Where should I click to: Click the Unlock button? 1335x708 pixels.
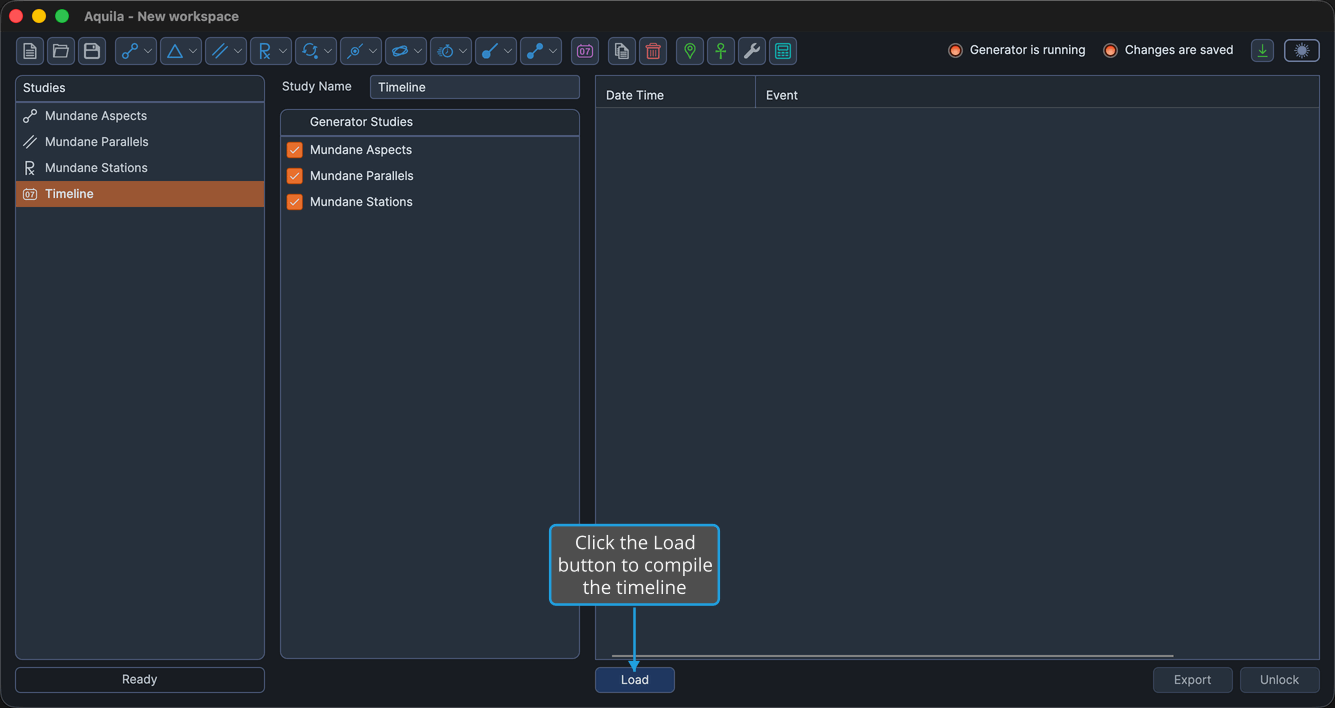(1279, 680)
